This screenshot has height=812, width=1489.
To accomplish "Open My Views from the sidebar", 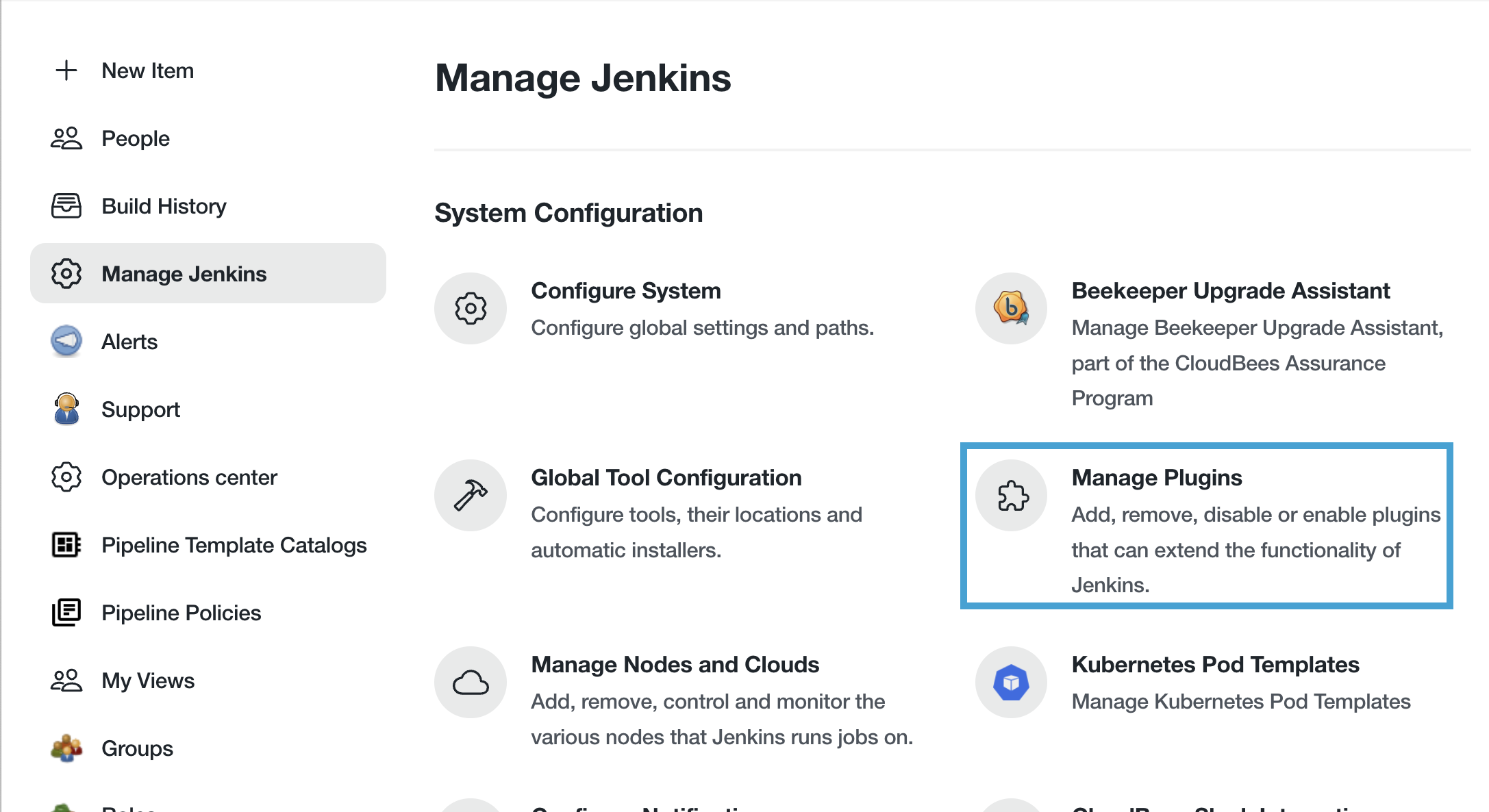I will [x=148, y=680].
